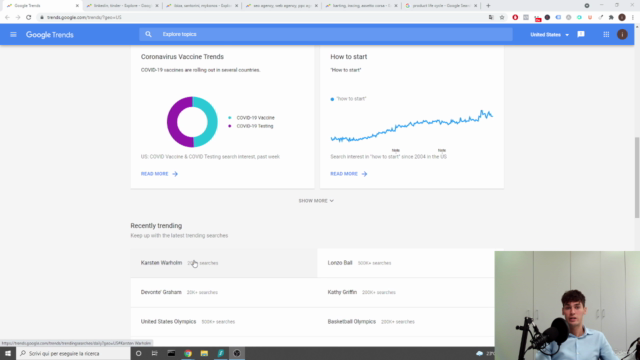Viewport: 640px width, 360px height.
Task: Read more about Coronavirus Vaccine Trends
Action: [x=159, y=174]
